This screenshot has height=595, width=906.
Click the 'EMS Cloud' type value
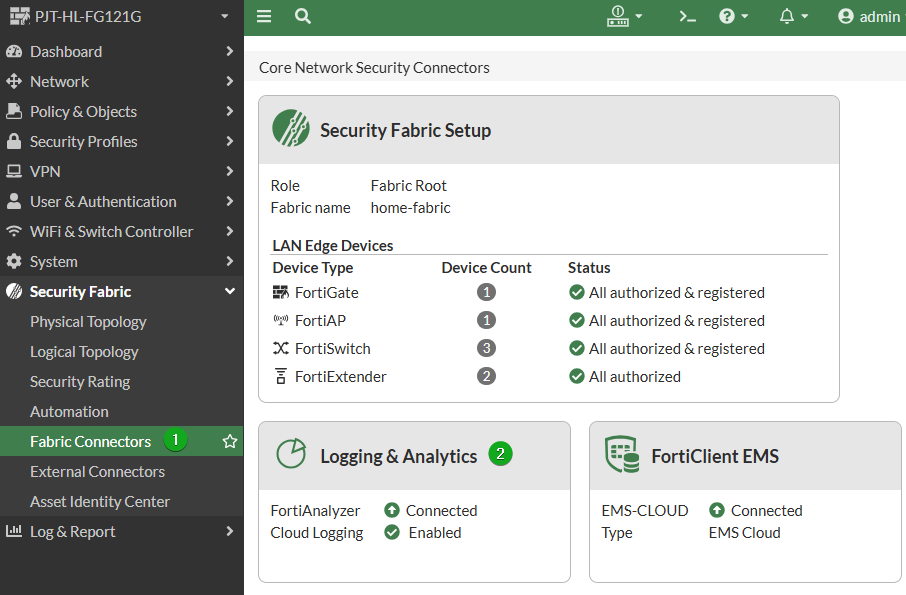pyautogui.click(x=744, y=533)
